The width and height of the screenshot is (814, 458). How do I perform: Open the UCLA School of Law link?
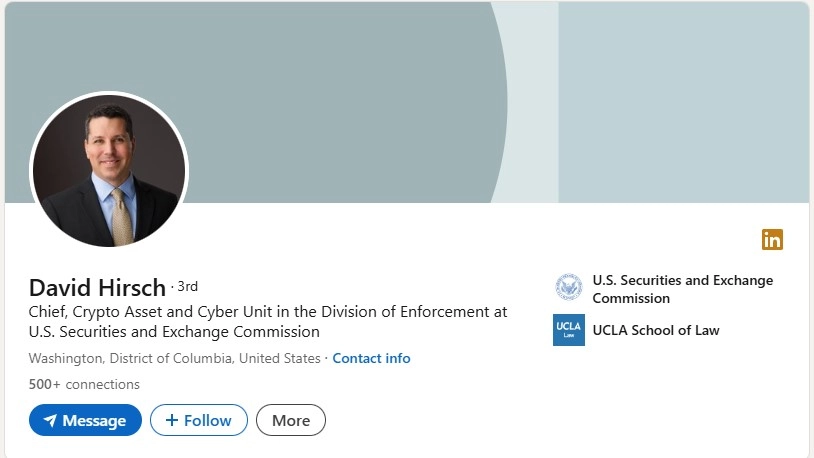[656, 330]
